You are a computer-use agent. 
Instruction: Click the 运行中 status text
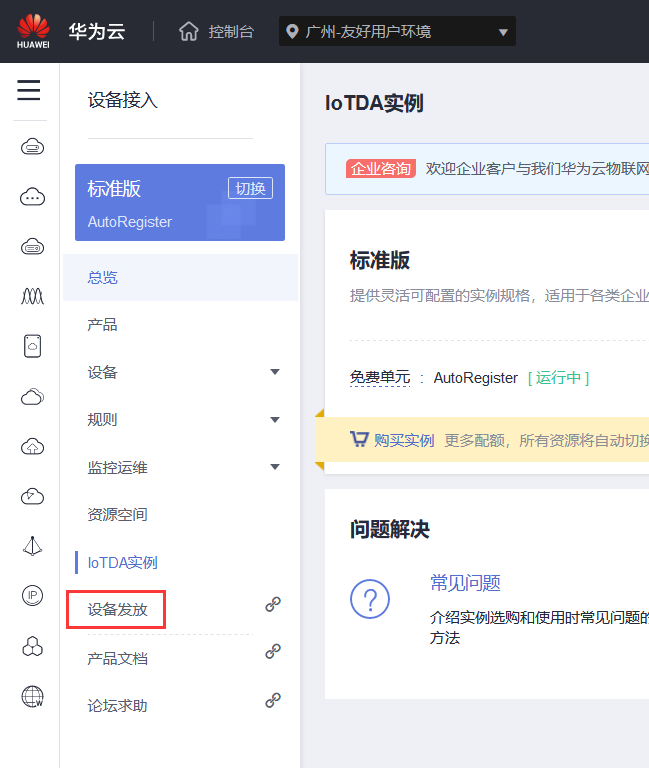click(558, 378)
